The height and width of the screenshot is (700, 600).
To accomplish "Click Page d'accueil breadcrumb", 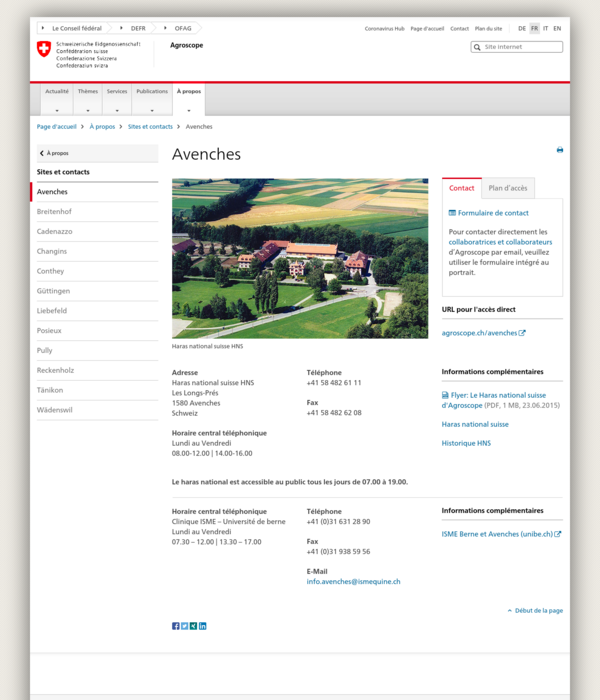I will (x=57, y=127).
